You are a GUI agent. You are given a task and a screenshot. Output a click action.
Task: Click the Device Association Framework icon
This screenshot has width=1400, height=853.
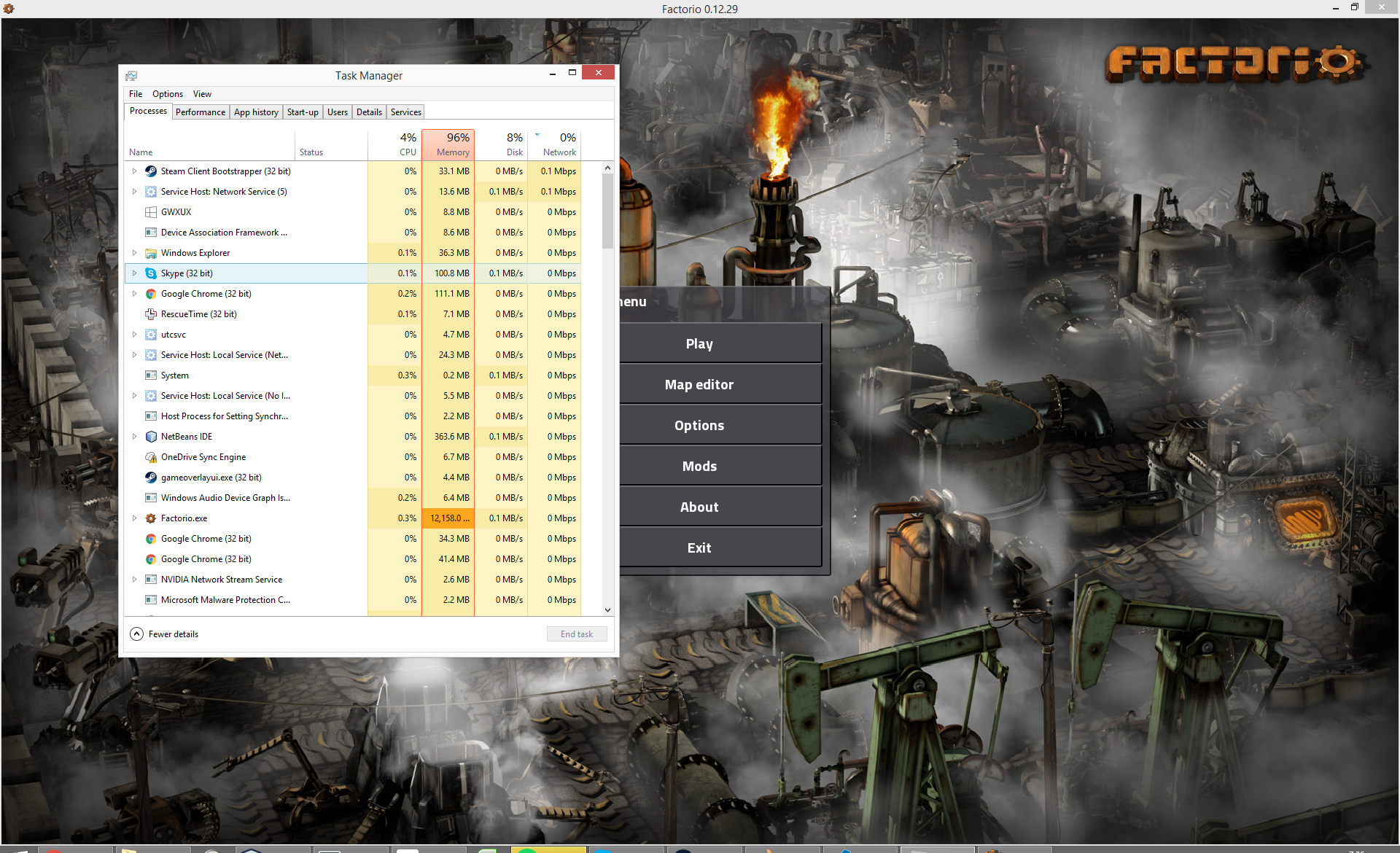point(151,233)
